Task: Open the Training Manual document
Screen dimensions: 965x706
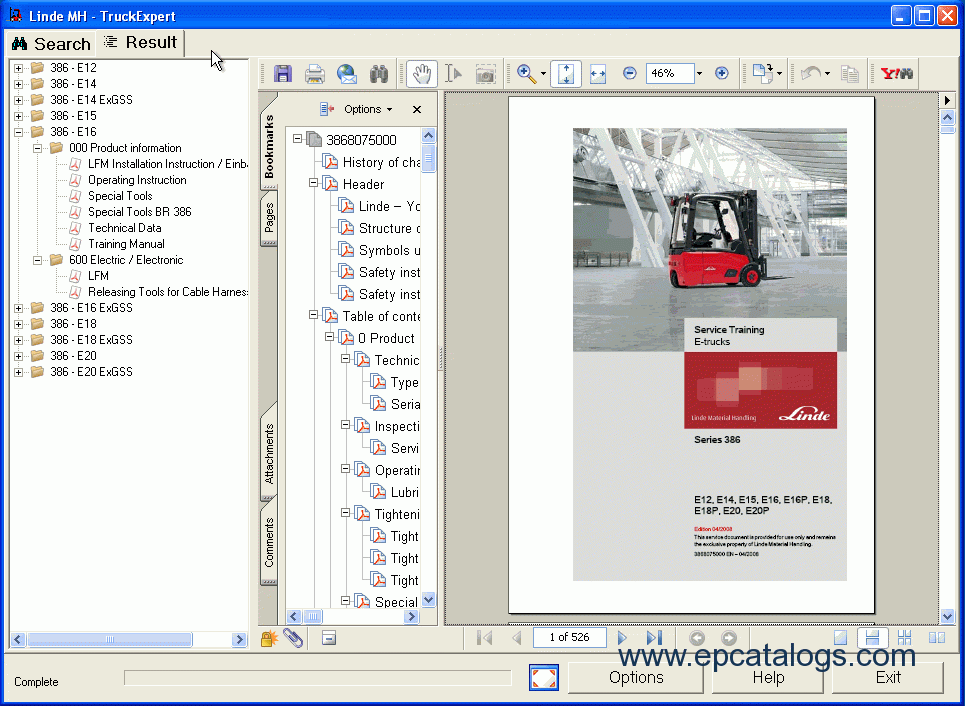Action: (126, 244)
